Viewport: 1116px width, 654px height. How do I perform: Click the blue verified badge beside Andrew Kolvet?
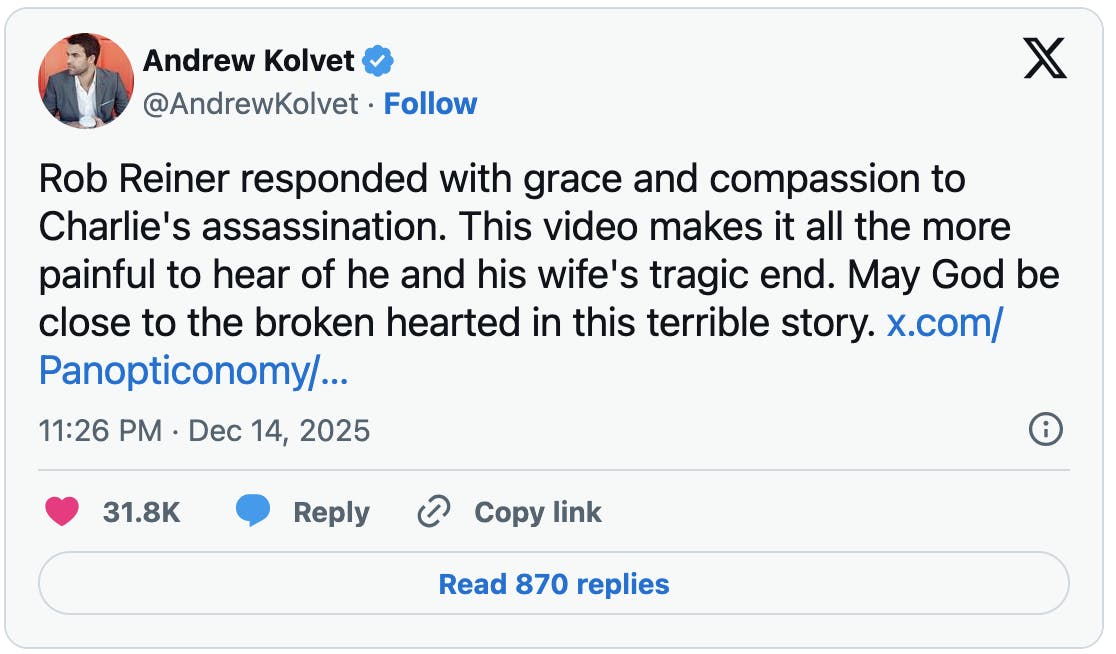379,60
